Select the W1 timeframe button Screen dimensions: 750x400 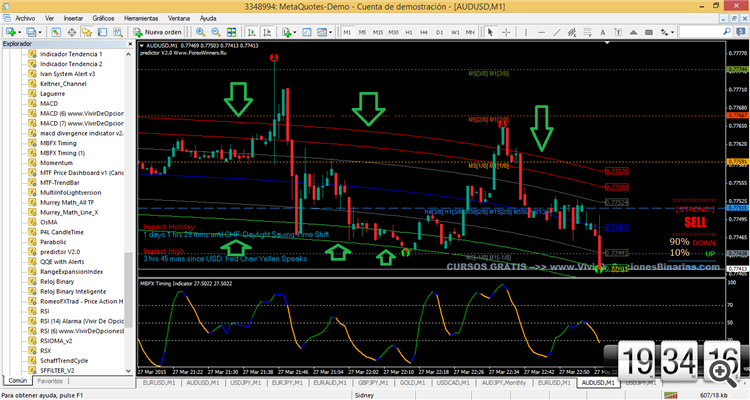(455, 32)
